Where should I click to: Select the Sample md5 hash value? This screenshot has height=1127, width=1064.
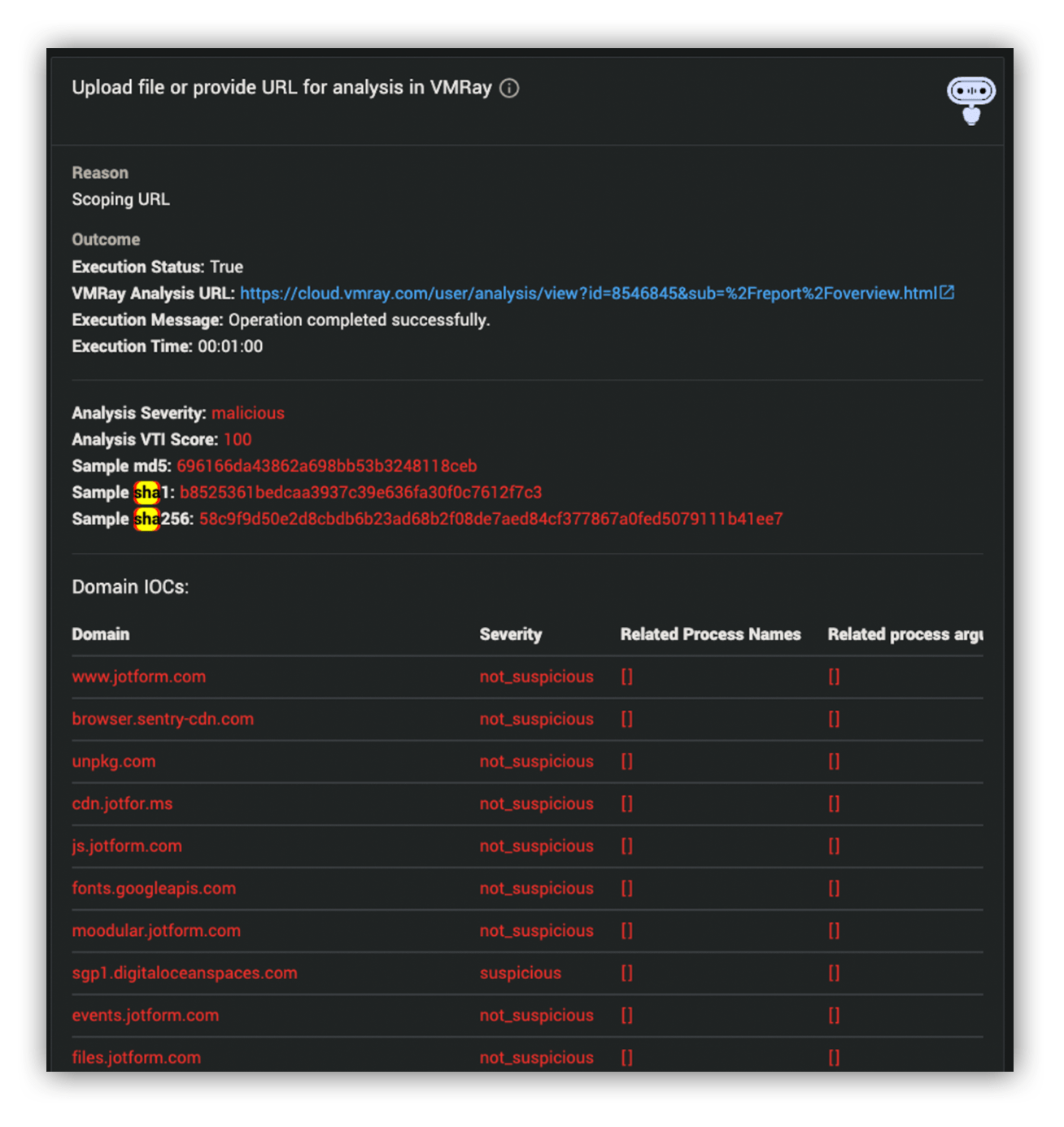[x=327, y=466]
